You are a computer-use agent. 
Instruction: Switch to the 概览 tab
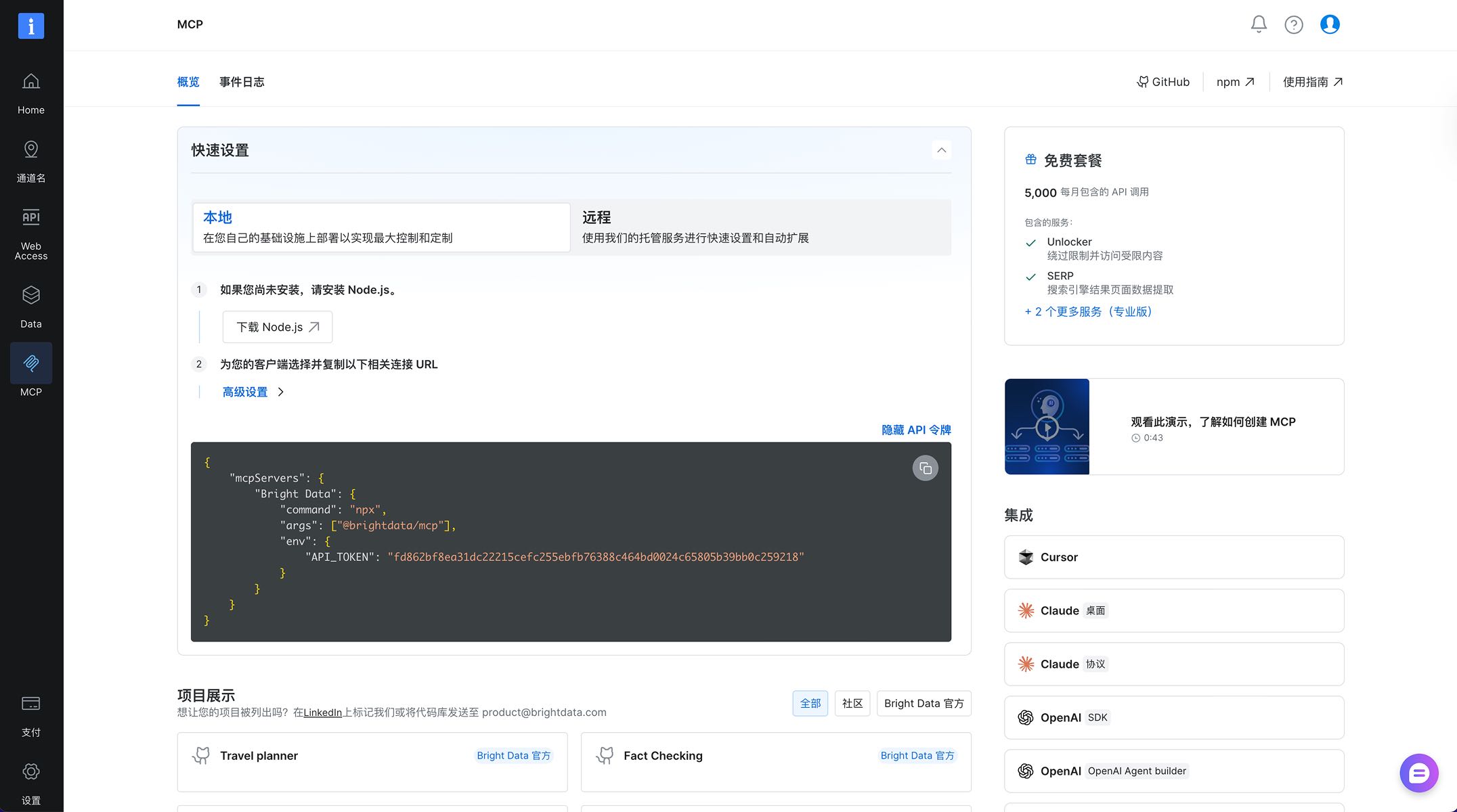point(188,82)
